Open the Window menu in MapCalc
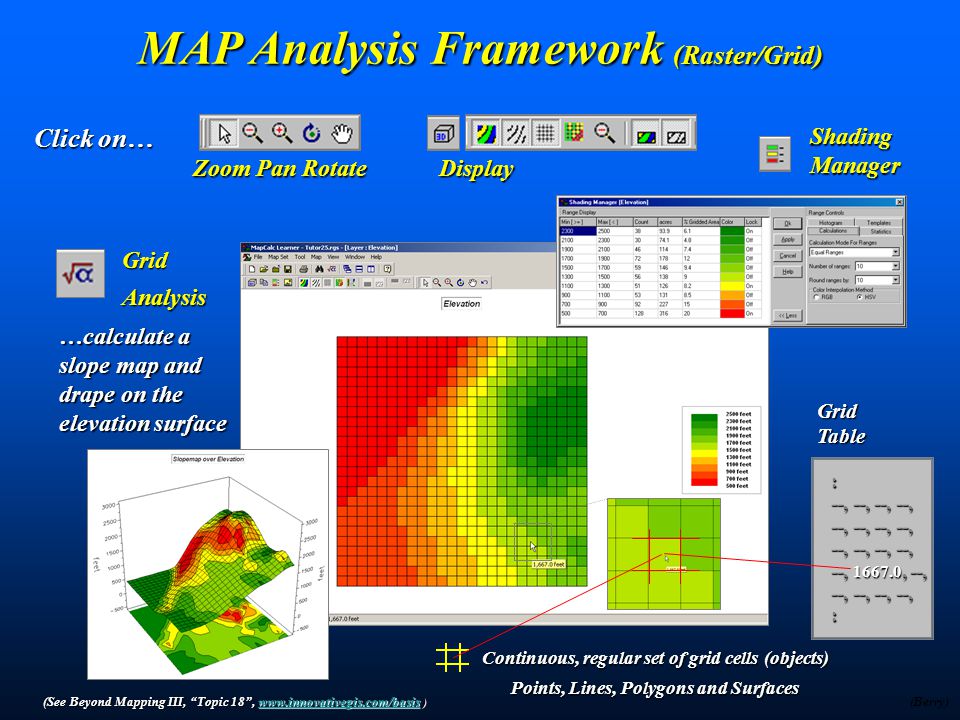The image size is (960, 720). click(355, 257)
